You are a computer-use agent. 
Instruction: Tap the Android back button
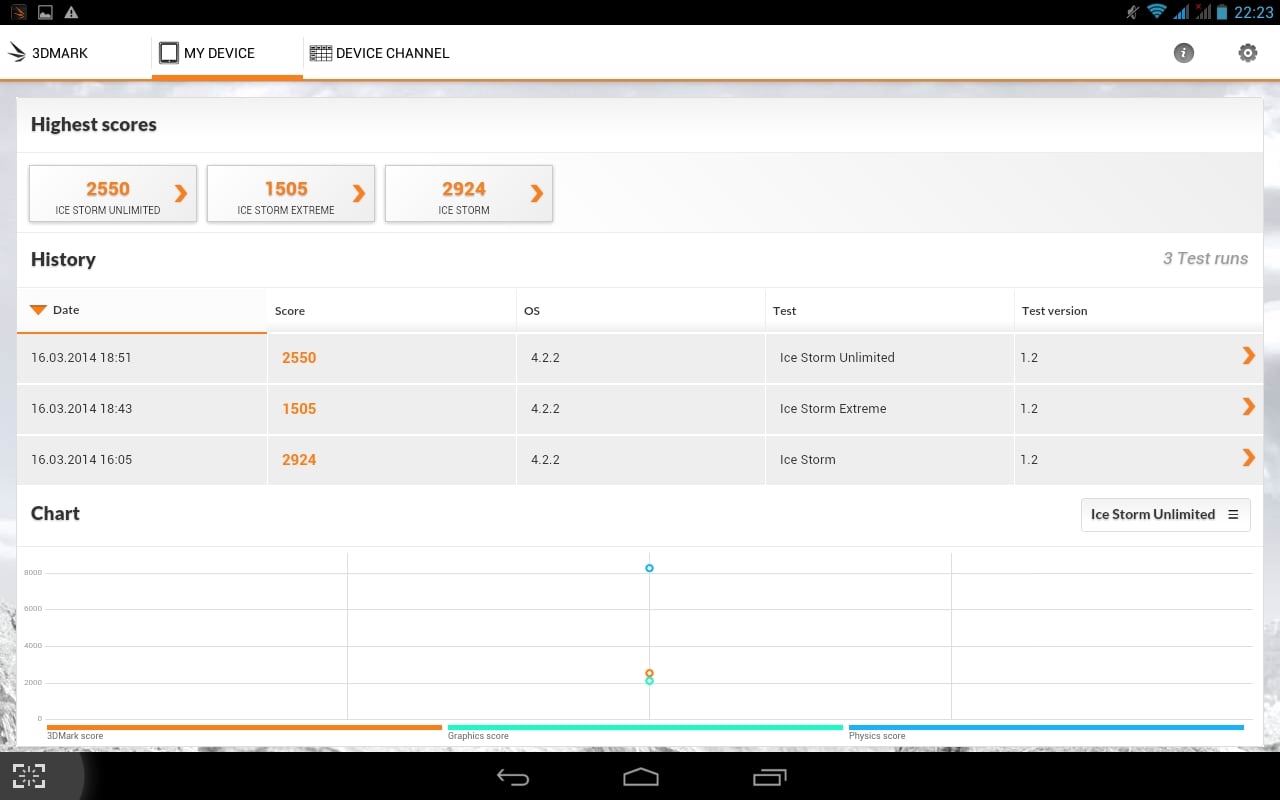pyautogui.click(x=513, y=777)
